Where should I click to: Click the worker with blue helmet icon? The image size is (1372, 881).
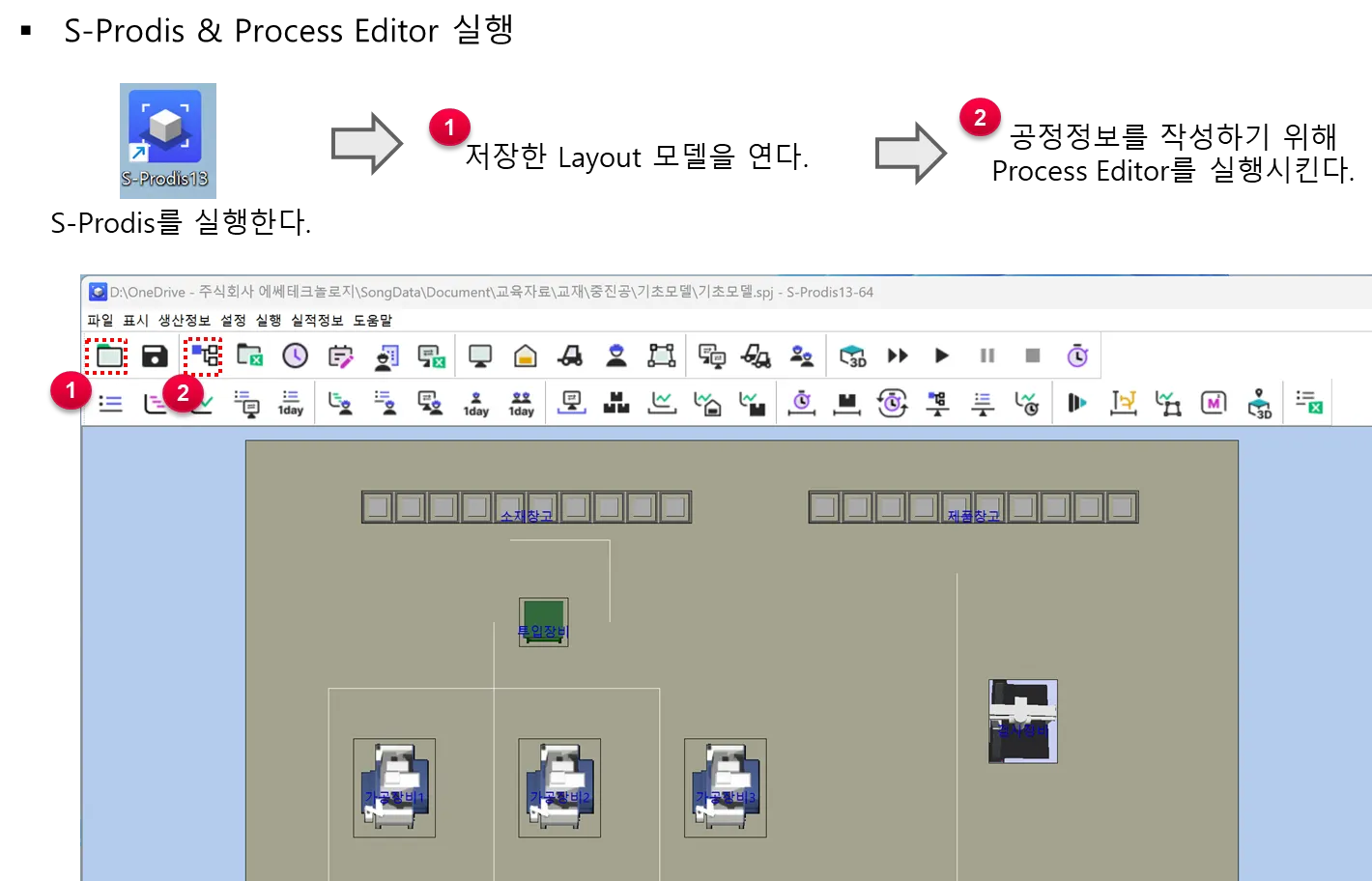pyautogui.click(x=615, y=356)
